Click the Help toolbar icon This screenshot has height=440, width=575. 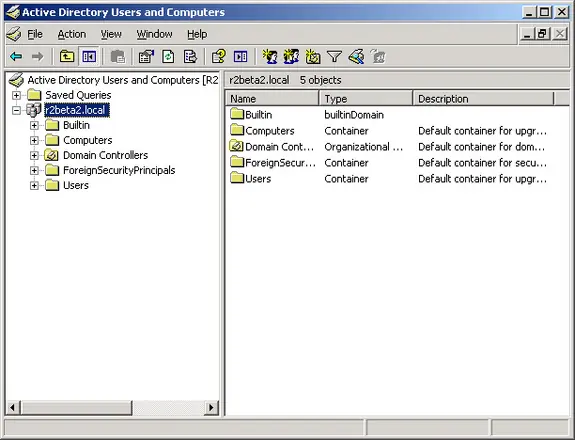[x=219, y=56]
